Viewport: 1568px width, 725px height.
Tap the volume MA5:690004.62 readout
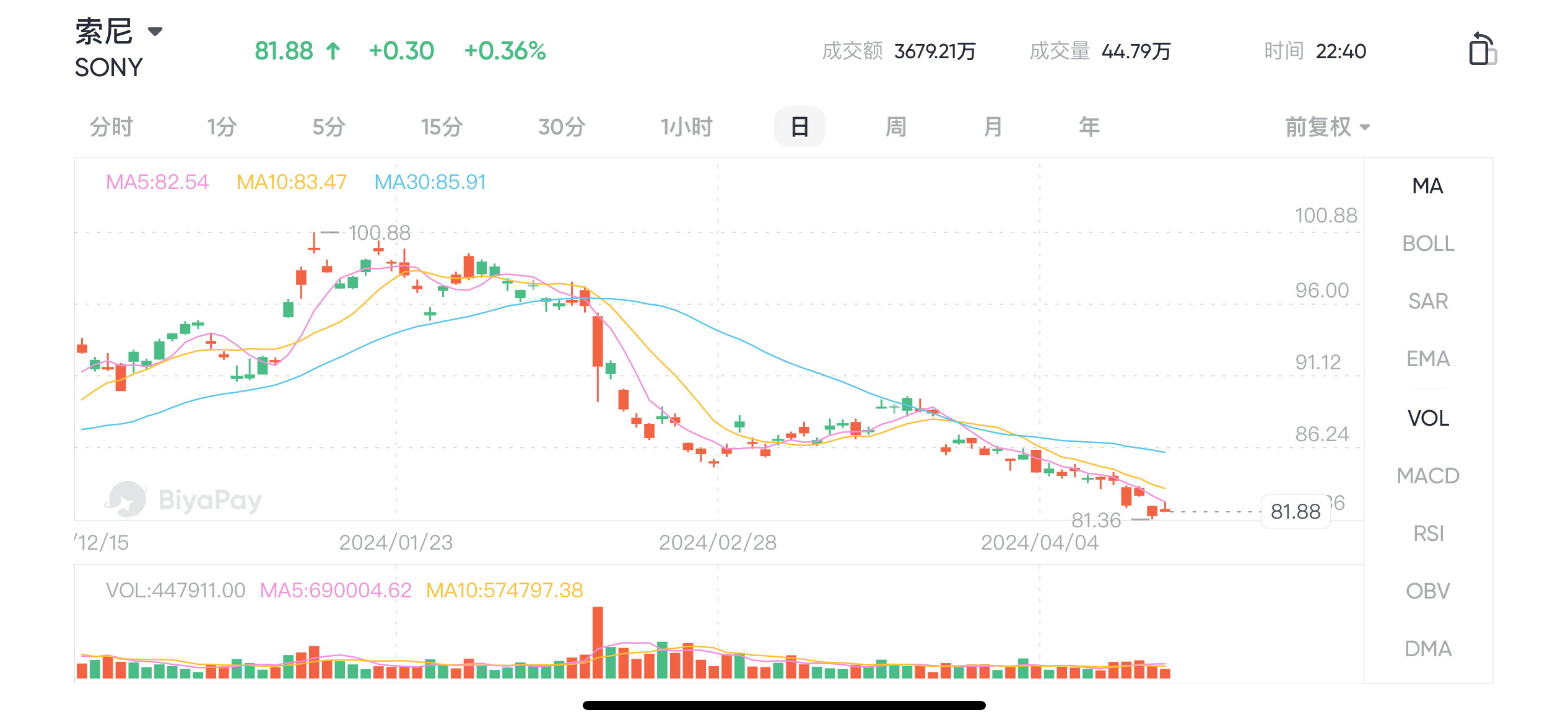click(336, 591)
